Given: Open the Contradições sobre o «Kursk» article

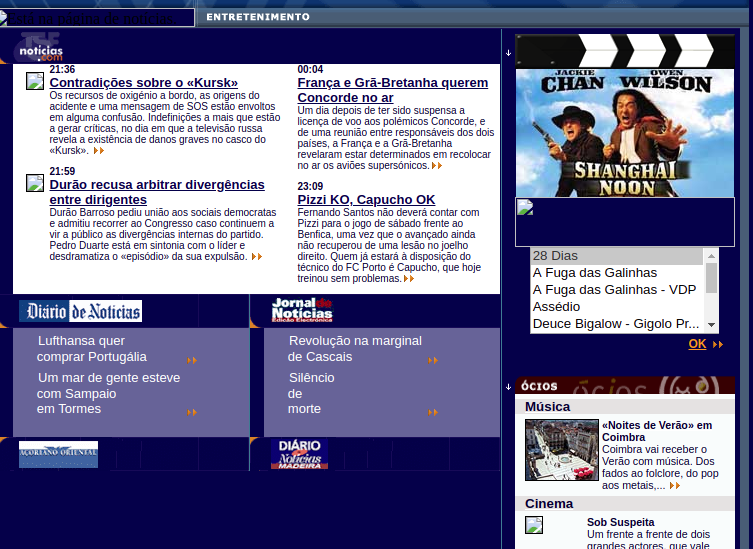Looking at the screenshot, I should 144,83.
